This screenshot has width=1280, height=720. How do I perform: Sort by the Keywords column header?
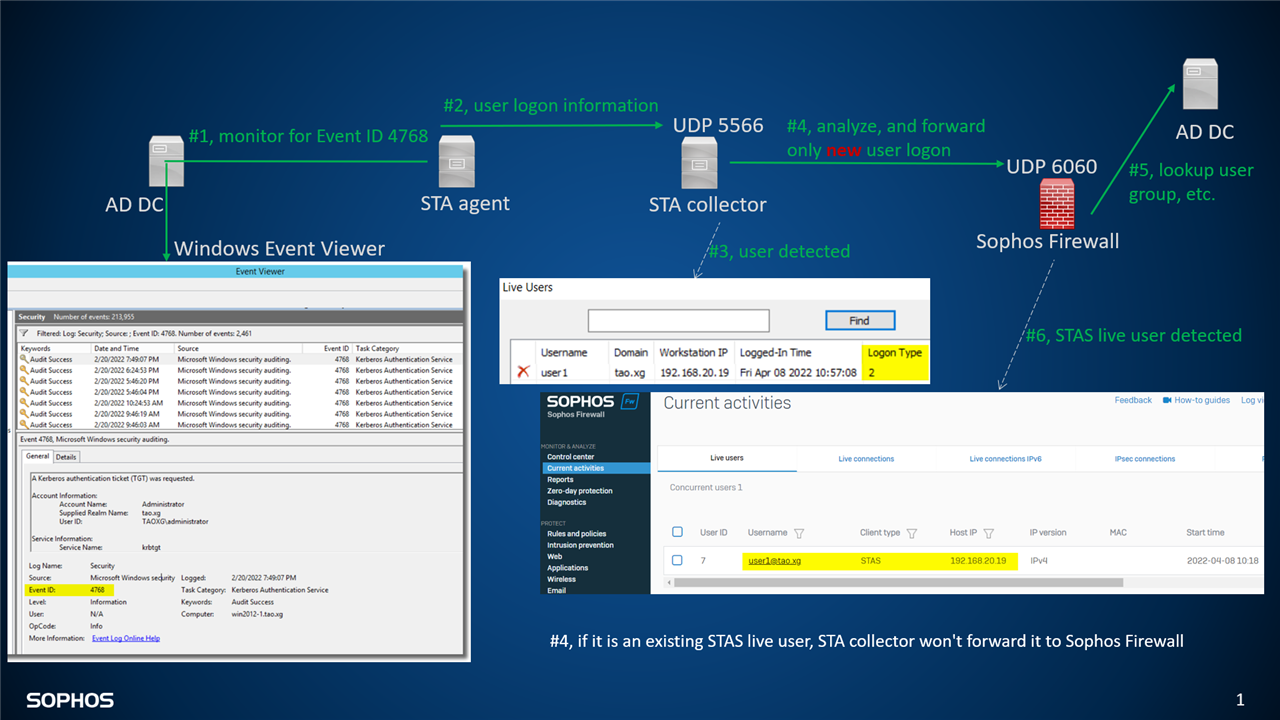[x=54, y=348]
